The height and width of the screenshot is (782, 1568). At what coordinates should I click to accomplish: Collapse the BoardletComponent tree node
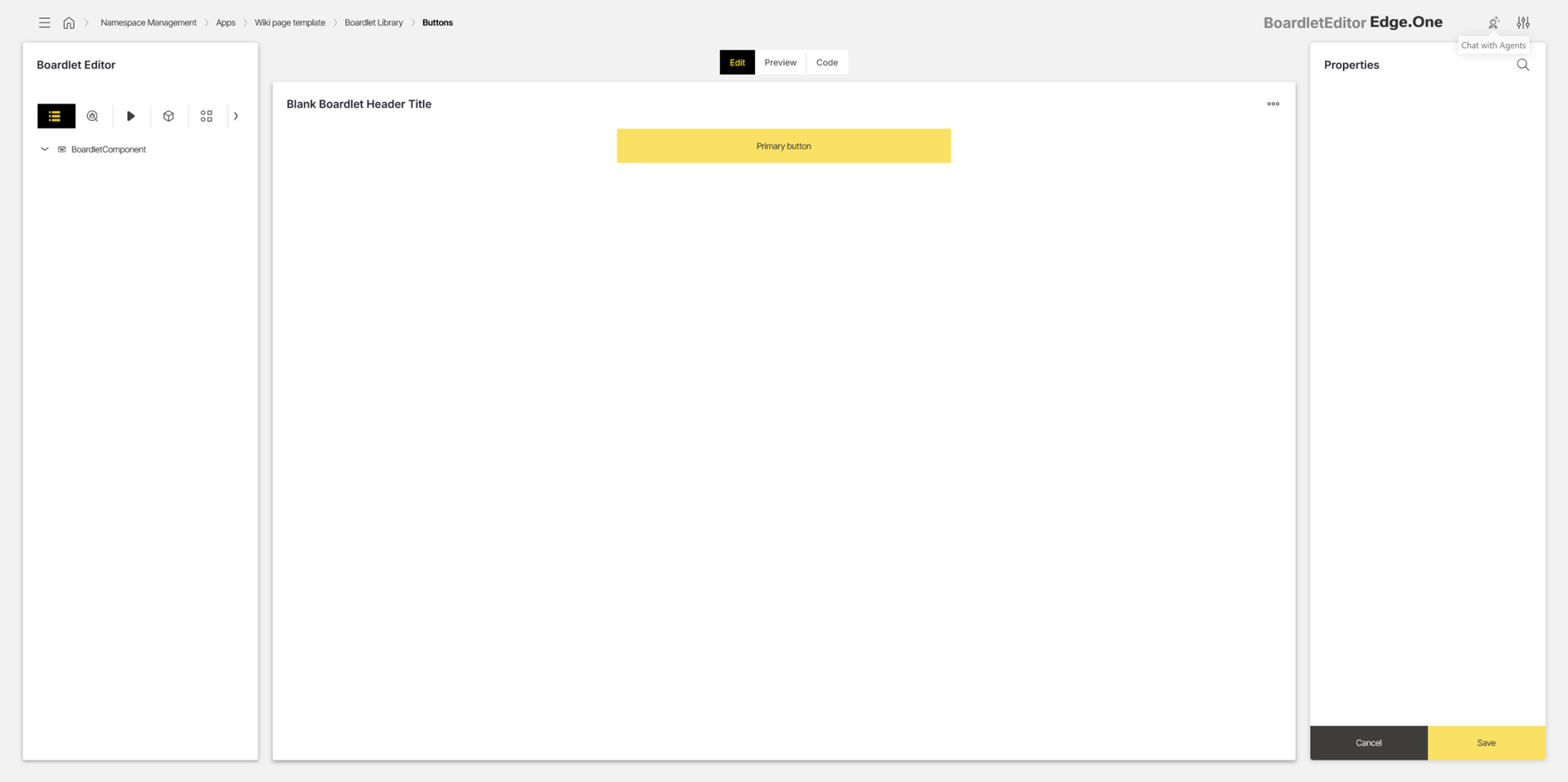[45, 149]
